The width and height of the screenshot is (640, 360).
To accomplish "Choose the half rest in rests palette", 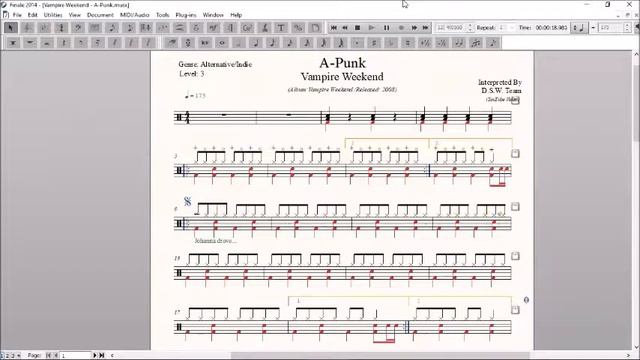I will tap(47, 43).
